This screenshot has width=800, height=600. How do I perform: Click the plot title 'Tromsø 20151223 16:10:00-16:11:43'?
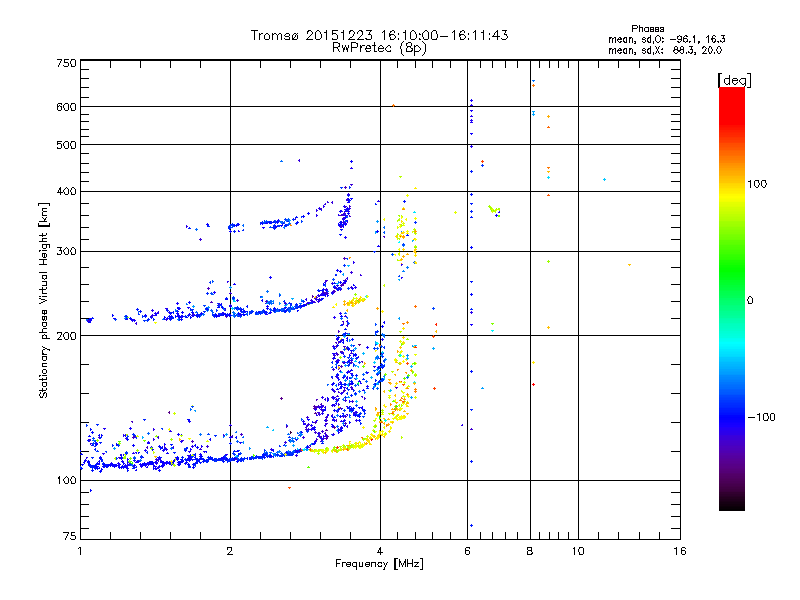click(379, 36)
